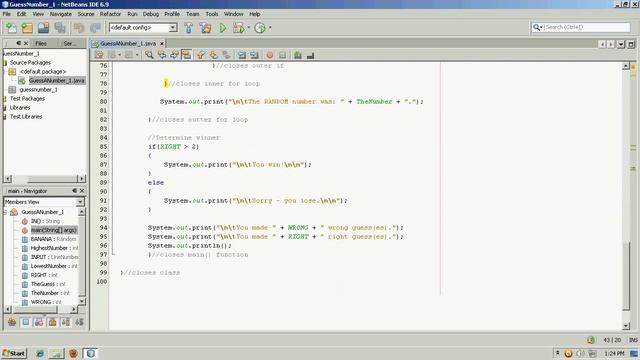Click the Save All toolbar icon
Image resolution: width=640 pixels, height=360 pixels.
click(x=60, y=28)
